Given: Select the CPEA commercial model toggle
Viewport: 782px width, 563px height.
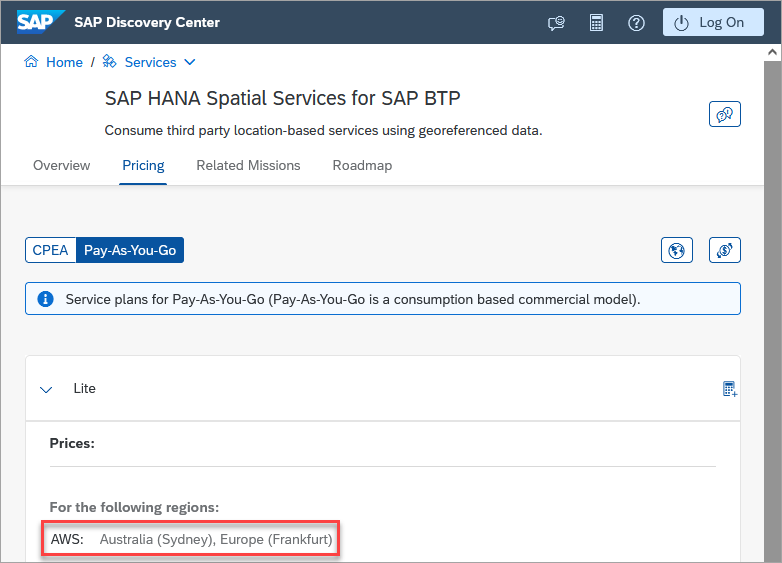Looking at the screenshot, I should 50,250.
